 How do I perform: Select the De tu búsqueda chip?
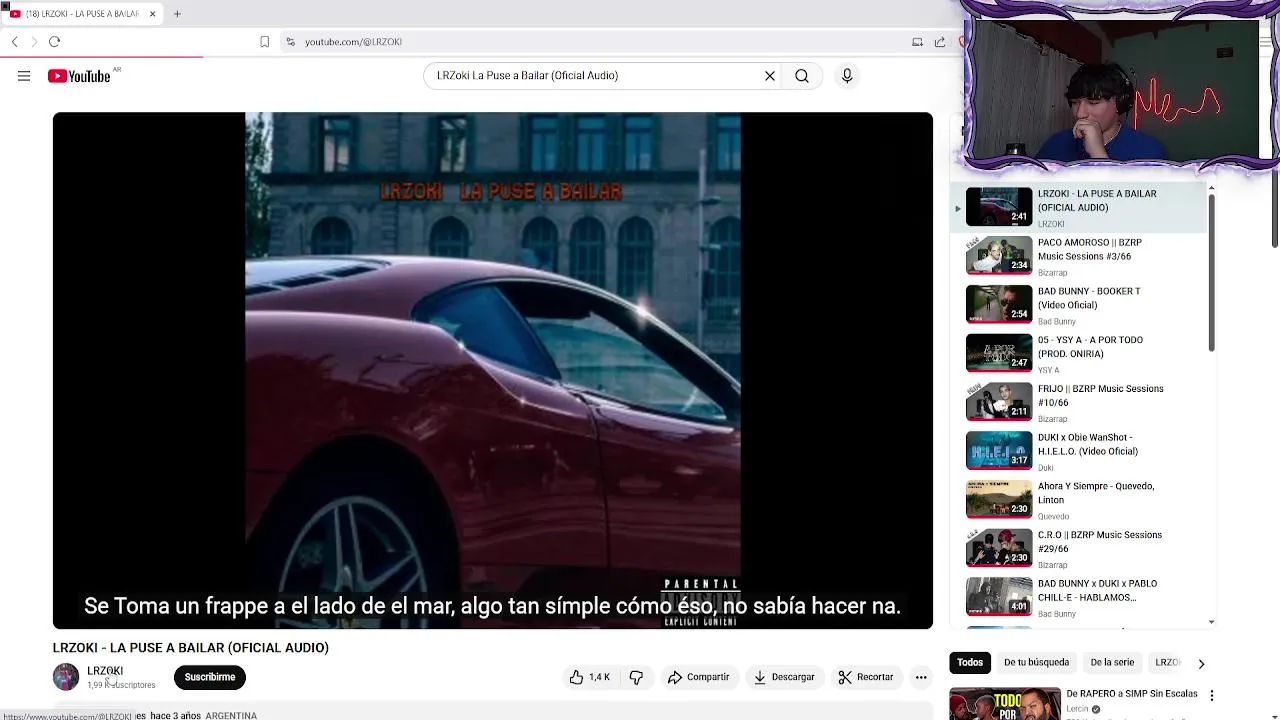pyautogui.click(x=1036, y=662)
